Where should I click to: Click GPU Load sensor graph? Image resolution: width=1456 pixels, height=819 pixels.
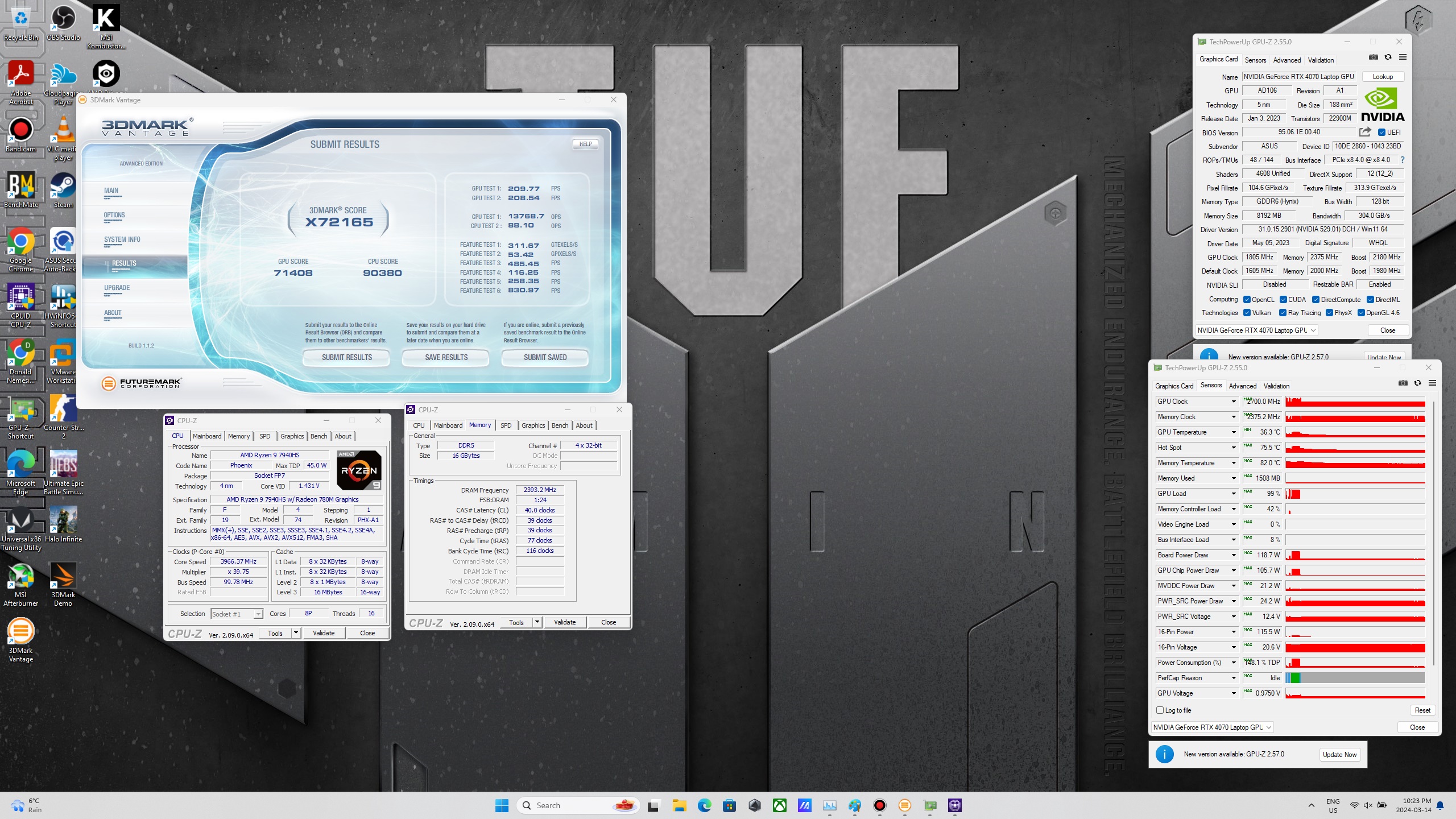point(1355,494)
